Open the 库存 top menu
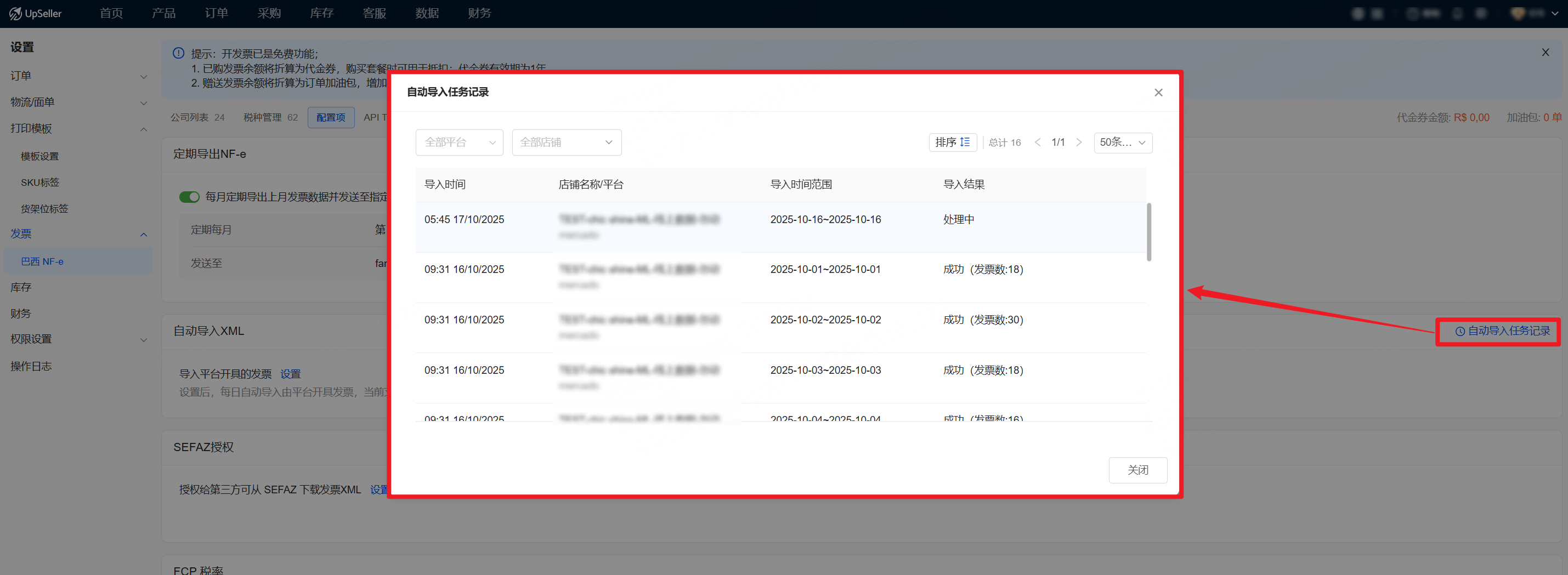 point(321,13)
